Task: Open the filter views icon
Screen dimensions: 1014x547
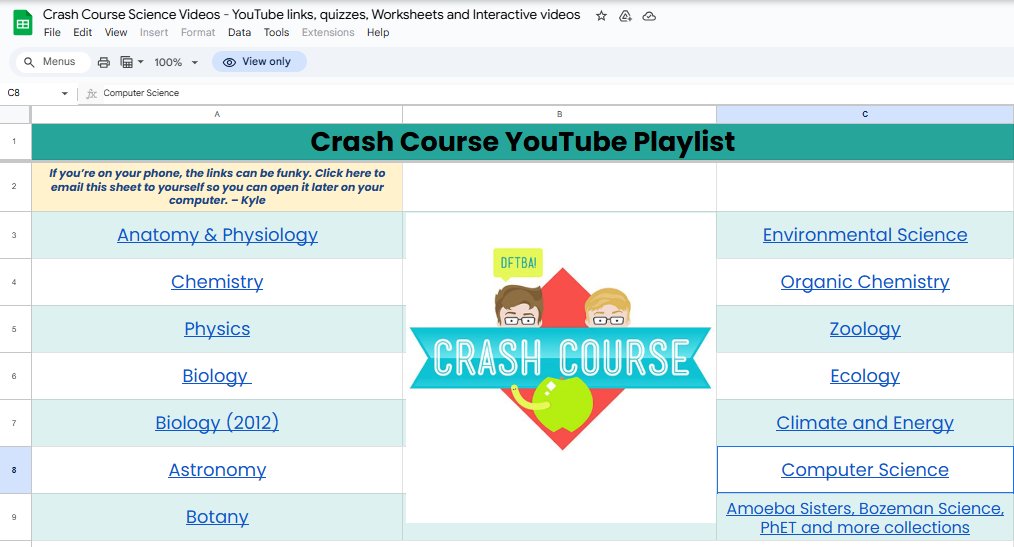Action: tap(127, 62)
